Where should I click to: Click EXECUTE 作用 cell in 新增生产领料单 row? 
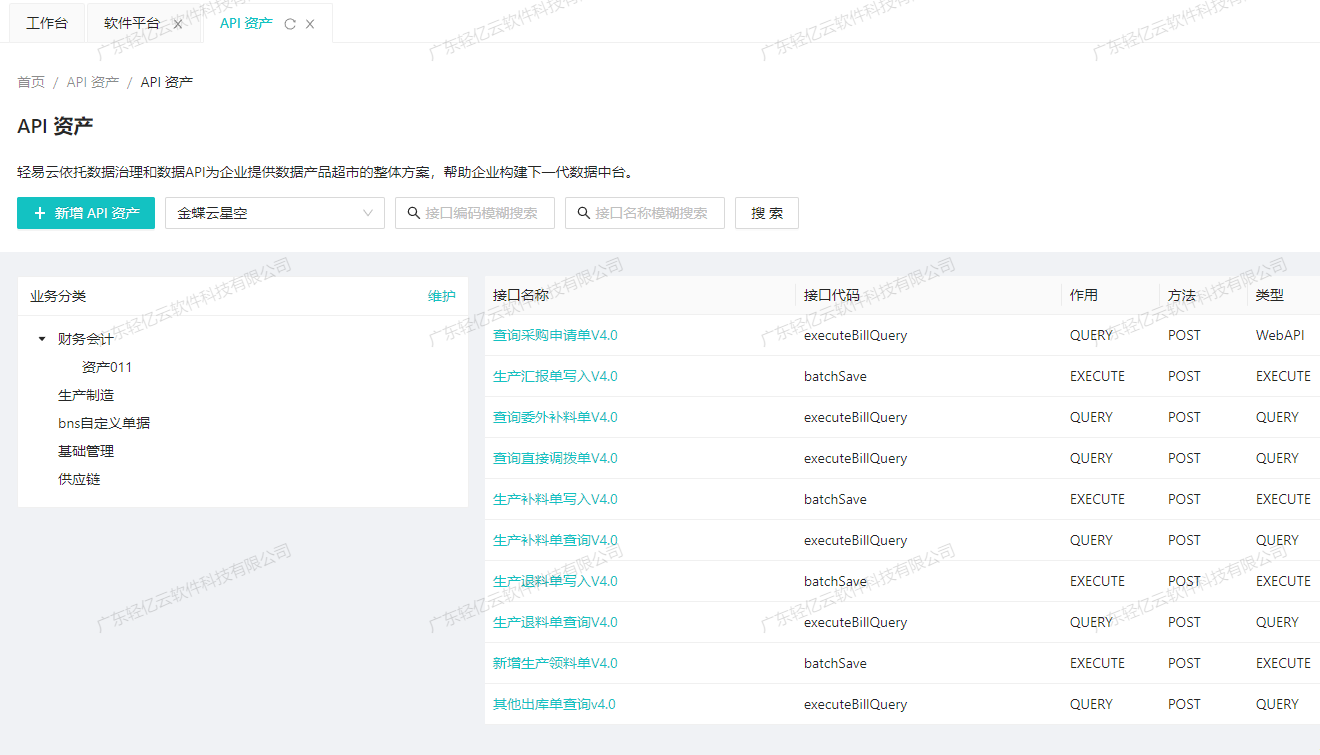click(1097, 663)
